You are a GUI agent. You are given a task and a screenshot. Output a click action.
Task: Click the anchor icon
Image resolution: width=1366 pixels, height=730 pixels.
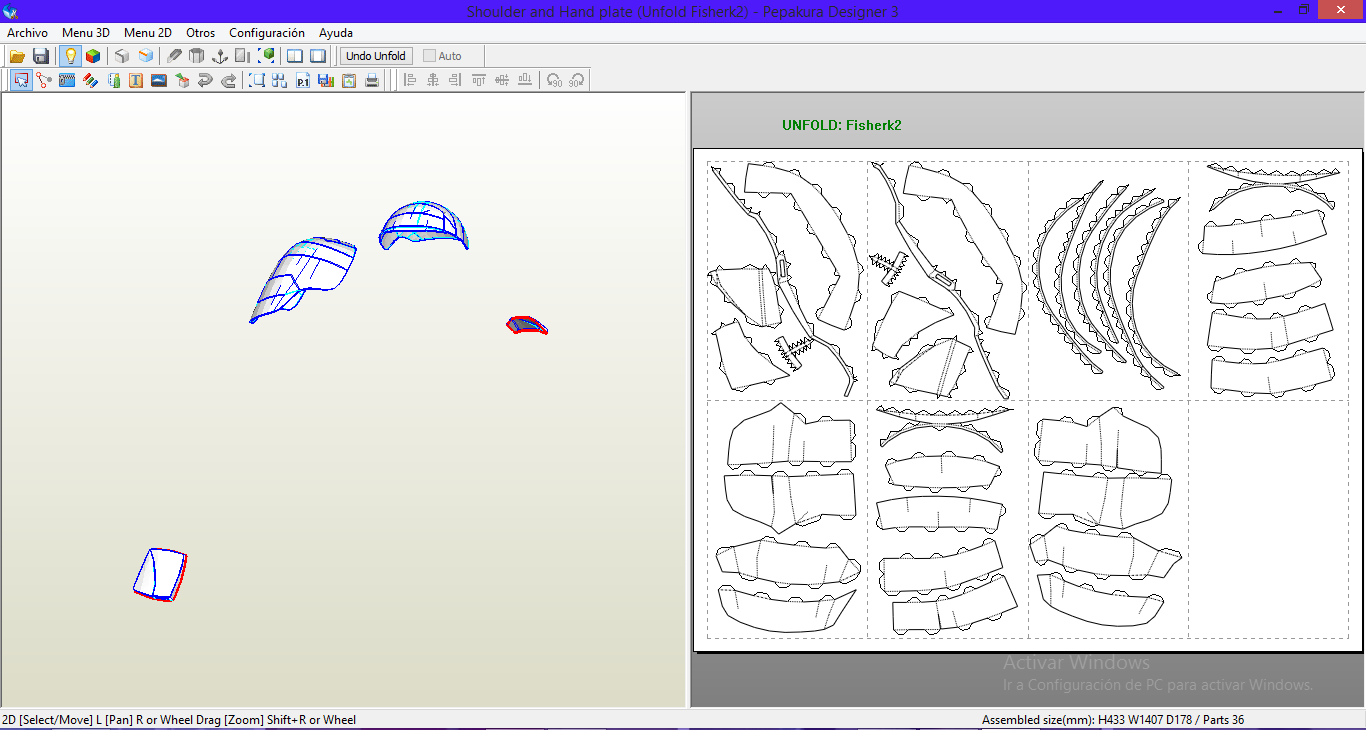220,56
